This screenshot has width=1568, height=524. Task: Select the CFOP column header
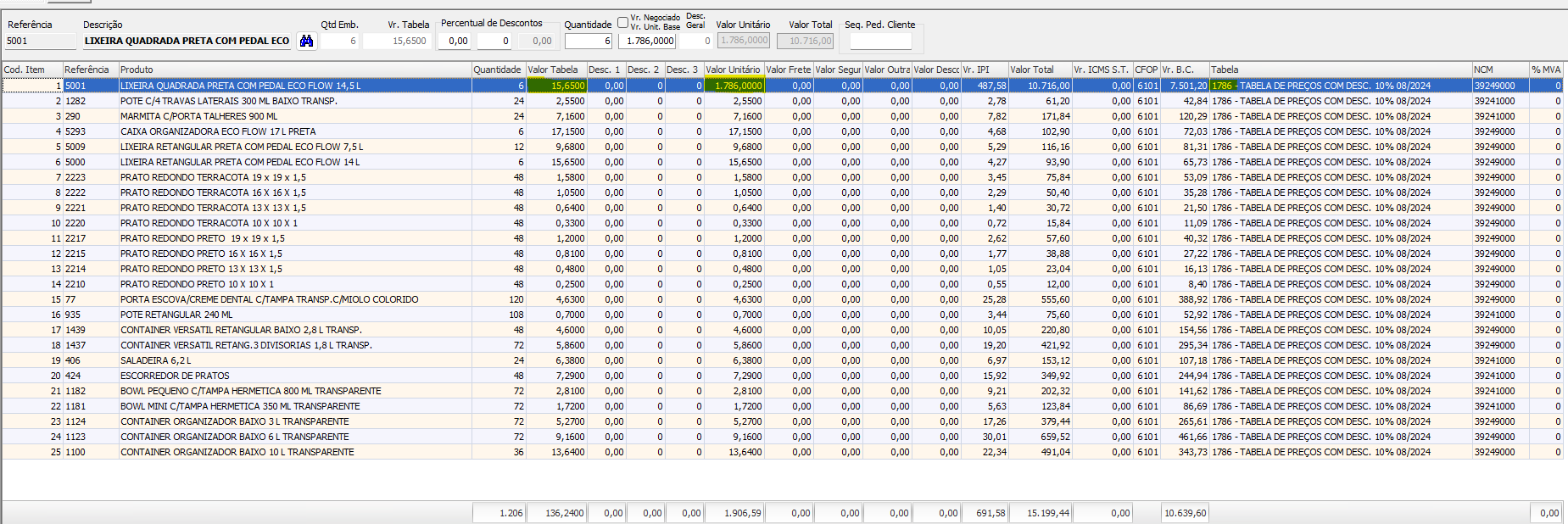[x=1147, y=70]
